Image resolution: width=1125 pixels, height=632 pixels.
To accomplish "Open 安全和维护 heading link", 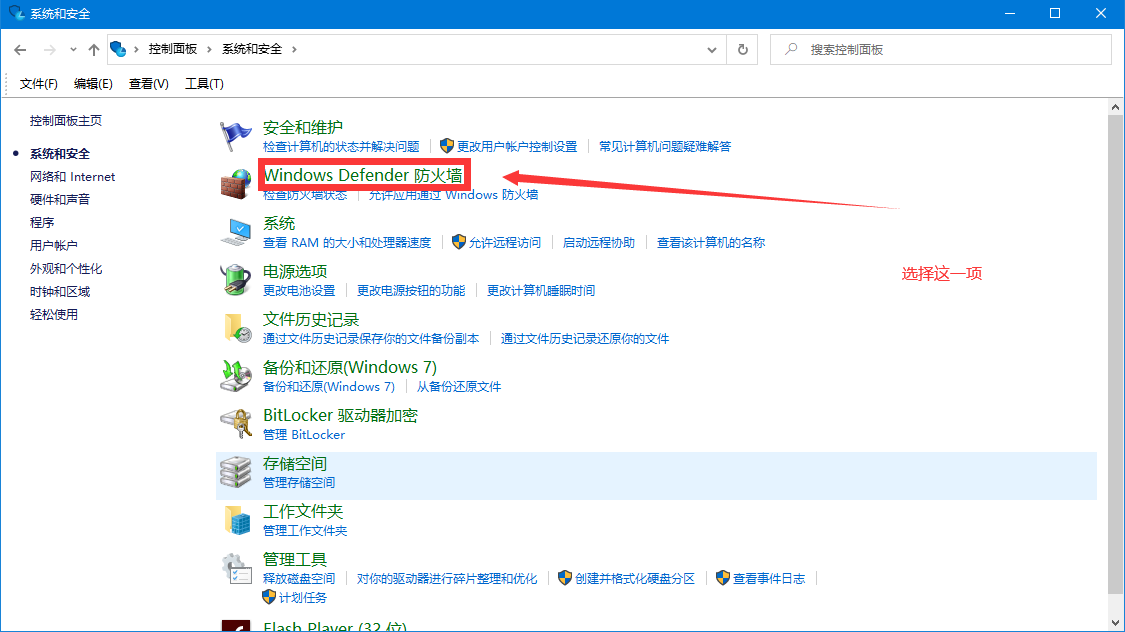I will point(303,127).
